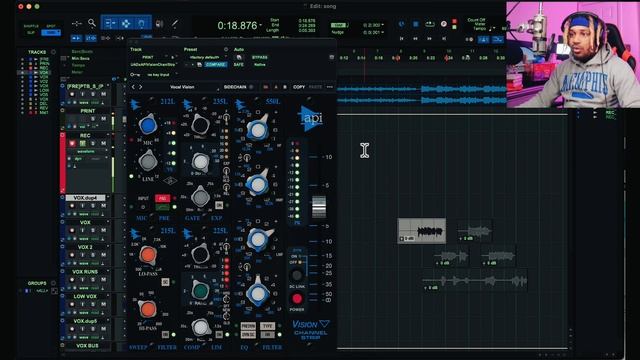Image resolution: width=640 pixels, height=360 pixels.
Task: Mute the VOX 2 track
Action: point(103,255)
